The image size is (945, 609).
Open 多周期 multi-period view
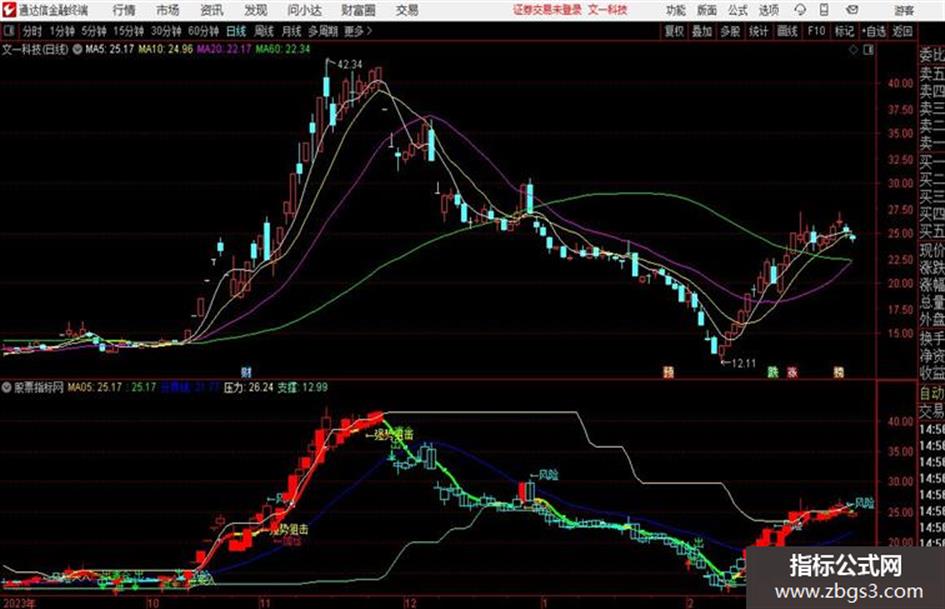[323, 31]
